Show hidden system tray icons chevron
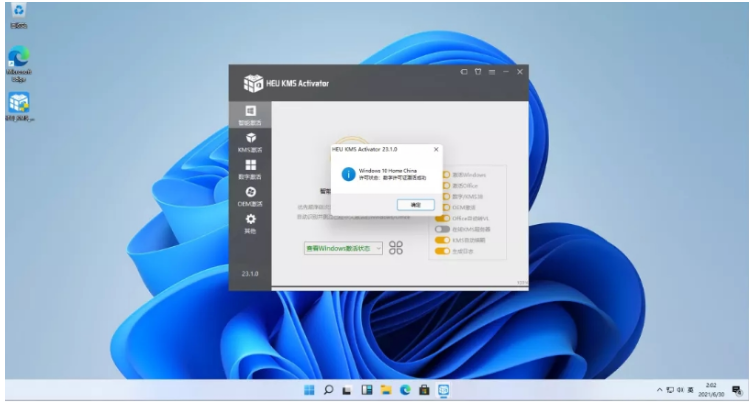This screenshot has height=407, width=755. 660,389
